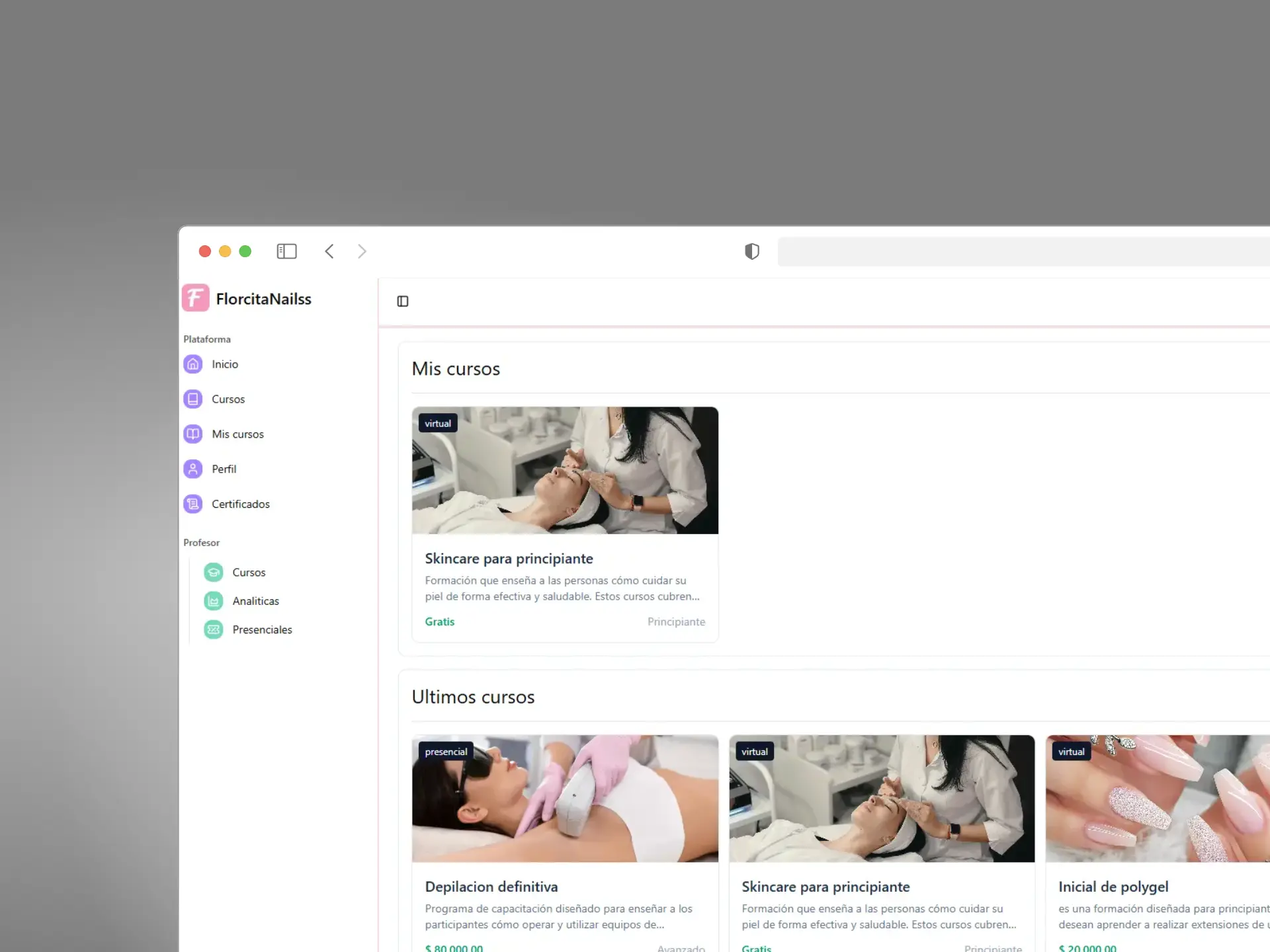Navigate to Mis cursos menu item
Viewport: 1270px width, 952px height.
point(237,434)
